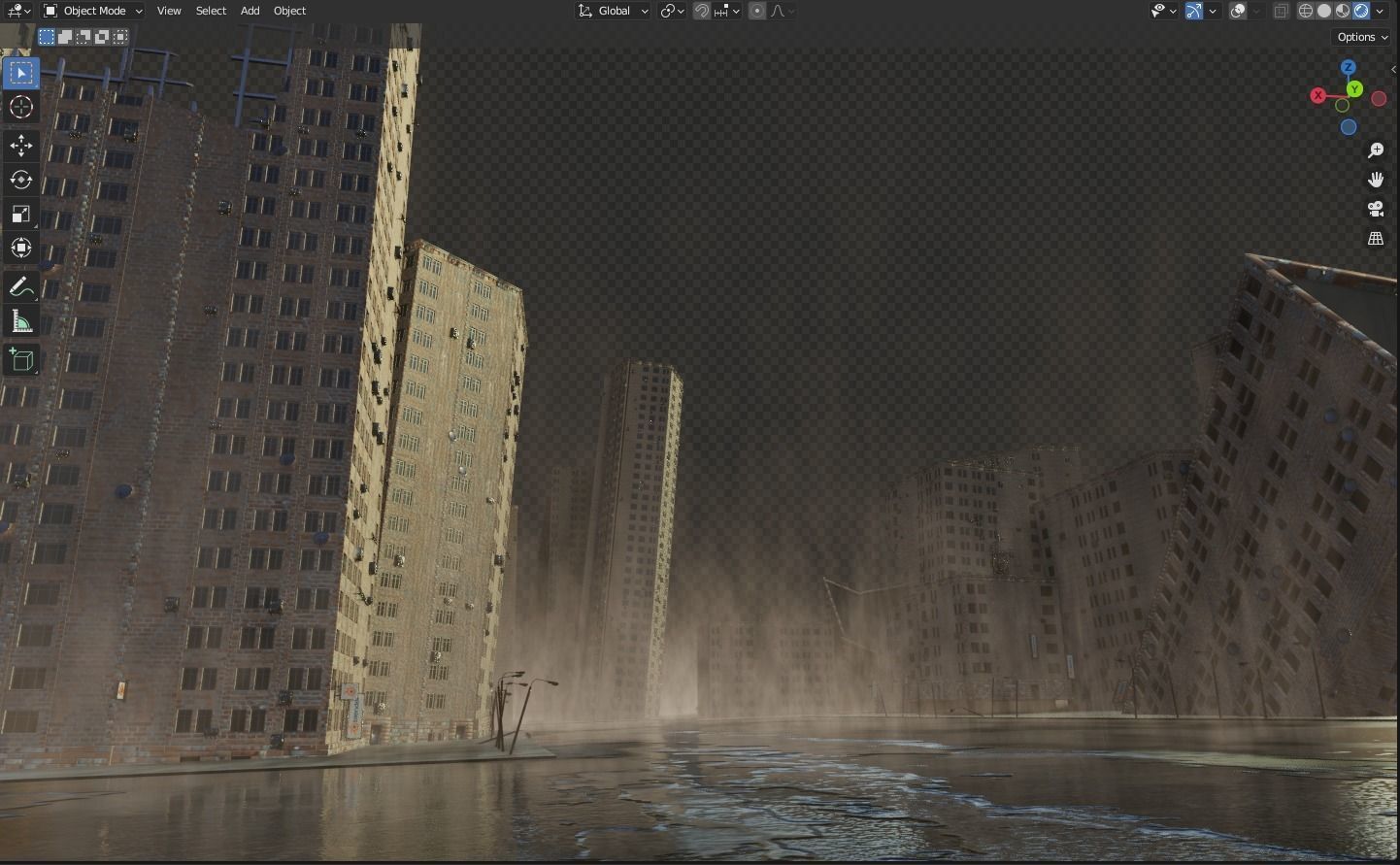Click the negative X red gizmo circle
Screen dimensions: 1400x865
(1379, 99)
